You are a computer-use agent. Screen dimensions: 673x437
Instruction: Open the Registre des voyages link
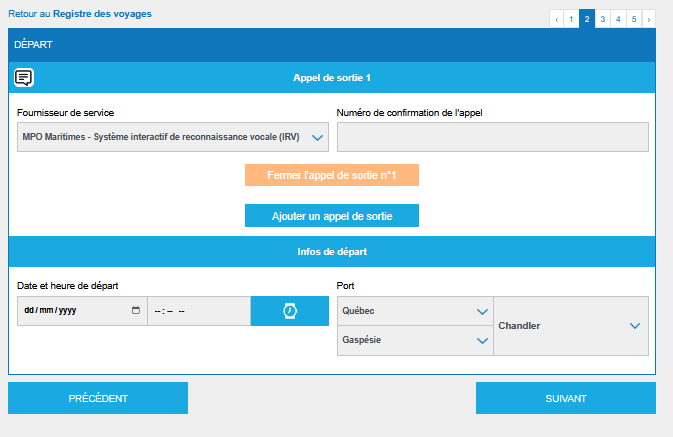pyautogui.click(x=102, y=15)
